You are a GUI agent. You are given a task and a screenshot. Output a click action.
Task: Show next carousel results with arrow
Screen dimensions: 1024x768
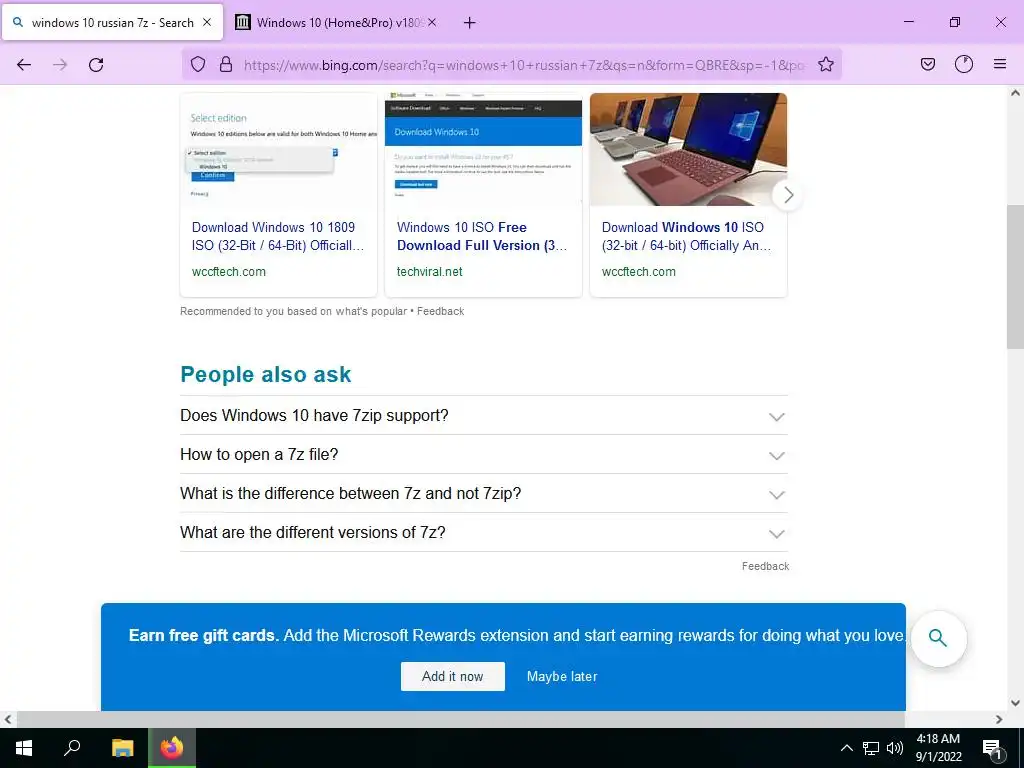point(788,195)
